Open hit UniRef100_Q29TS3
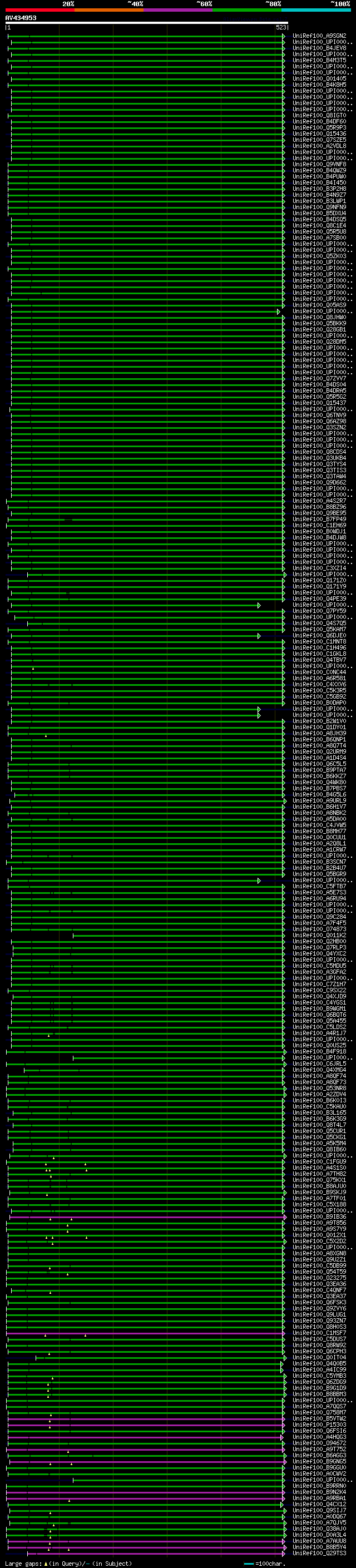The height and width of the screenshot is (1568, 356). (319, 1554)
